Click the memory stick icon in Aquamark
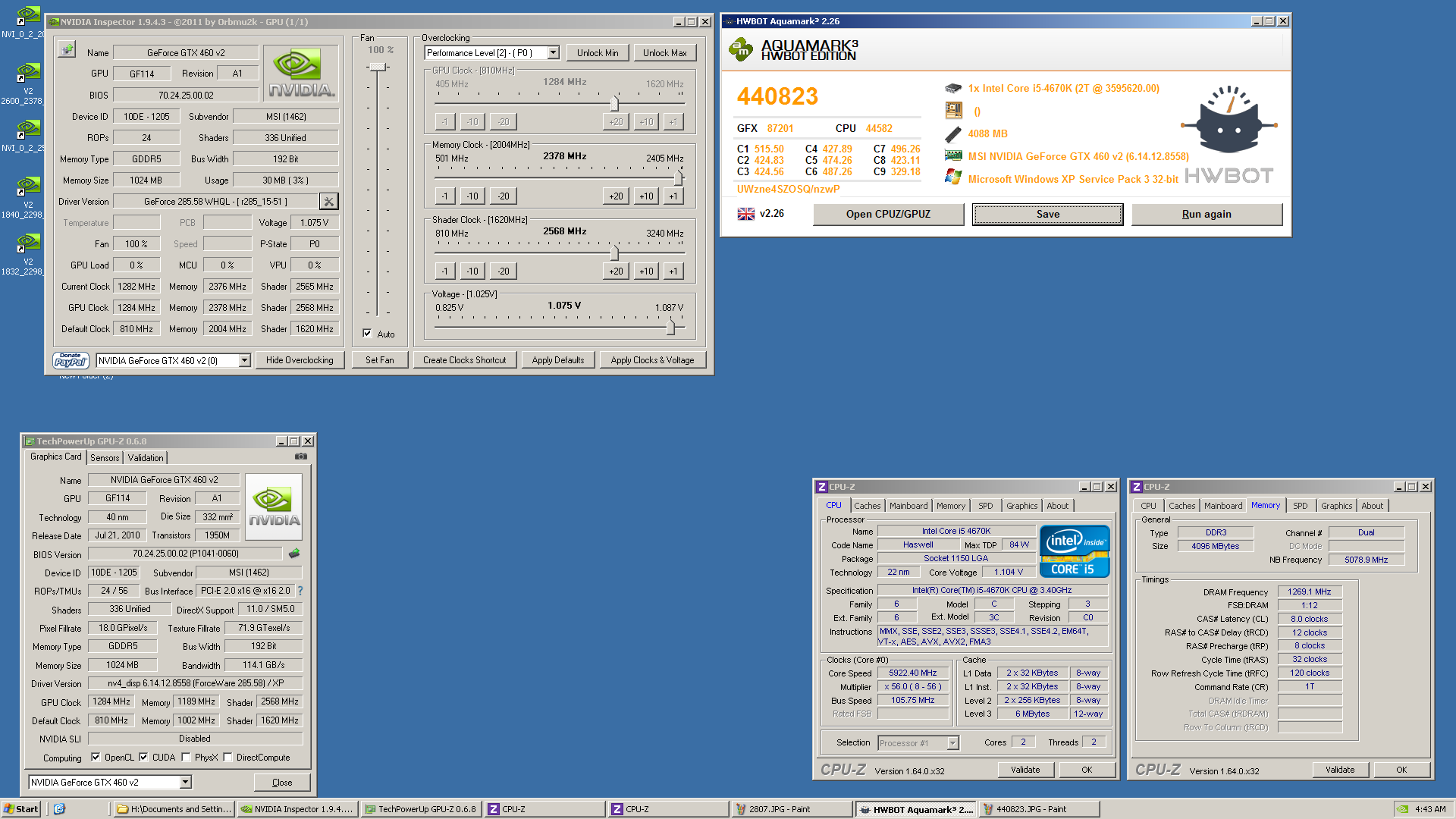This screenshot has width=1456, height=819. (953, 134)
